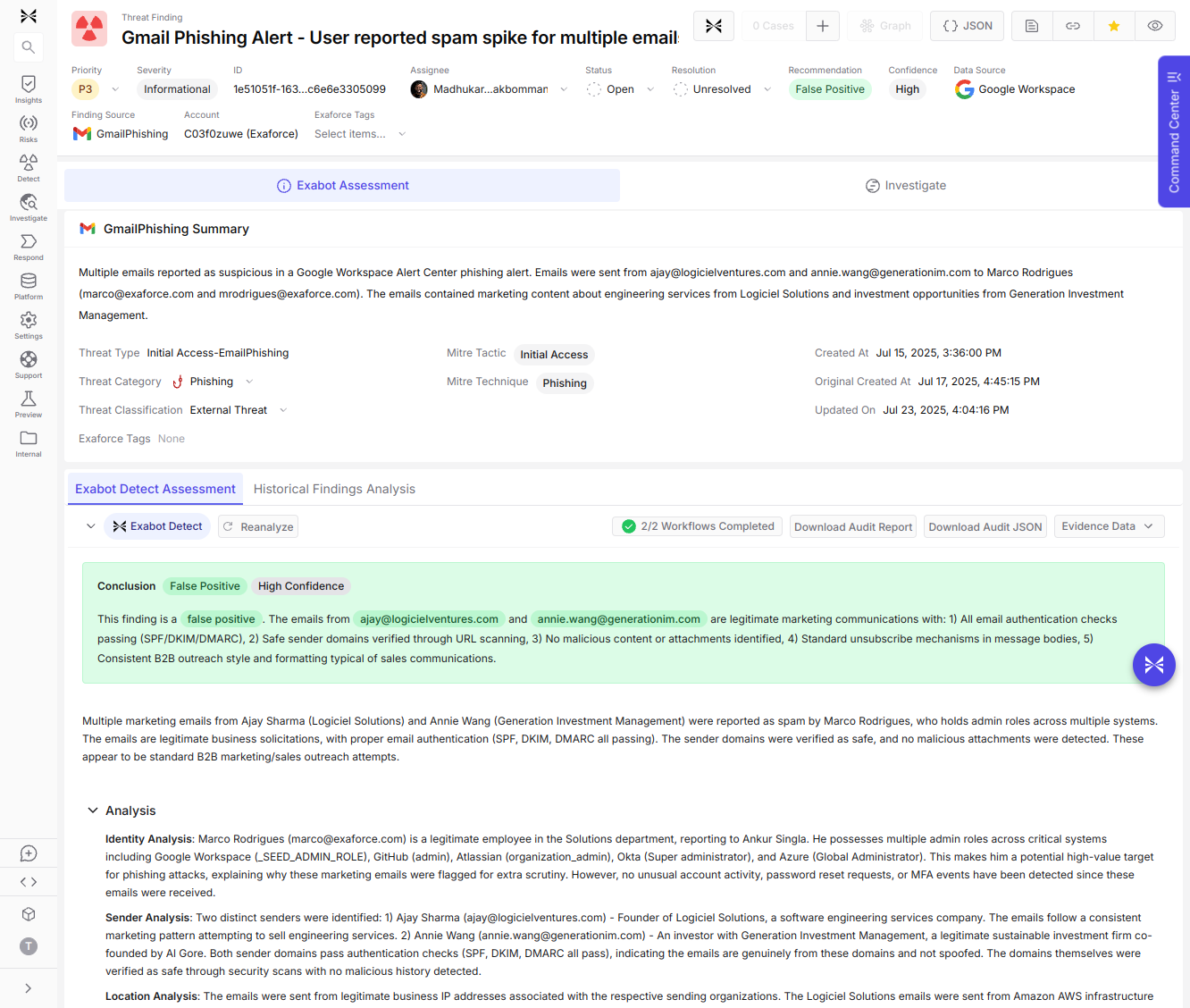Image resolution: width=1190 pixels, height=1008 pixels.
Task: Click the Phishing Mitre Technique tag
Action: pos(565,383)
